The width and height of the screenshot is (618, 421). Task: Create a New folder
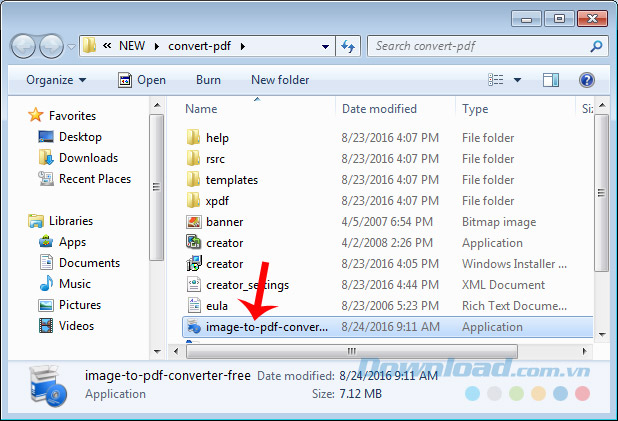(280, 80)
